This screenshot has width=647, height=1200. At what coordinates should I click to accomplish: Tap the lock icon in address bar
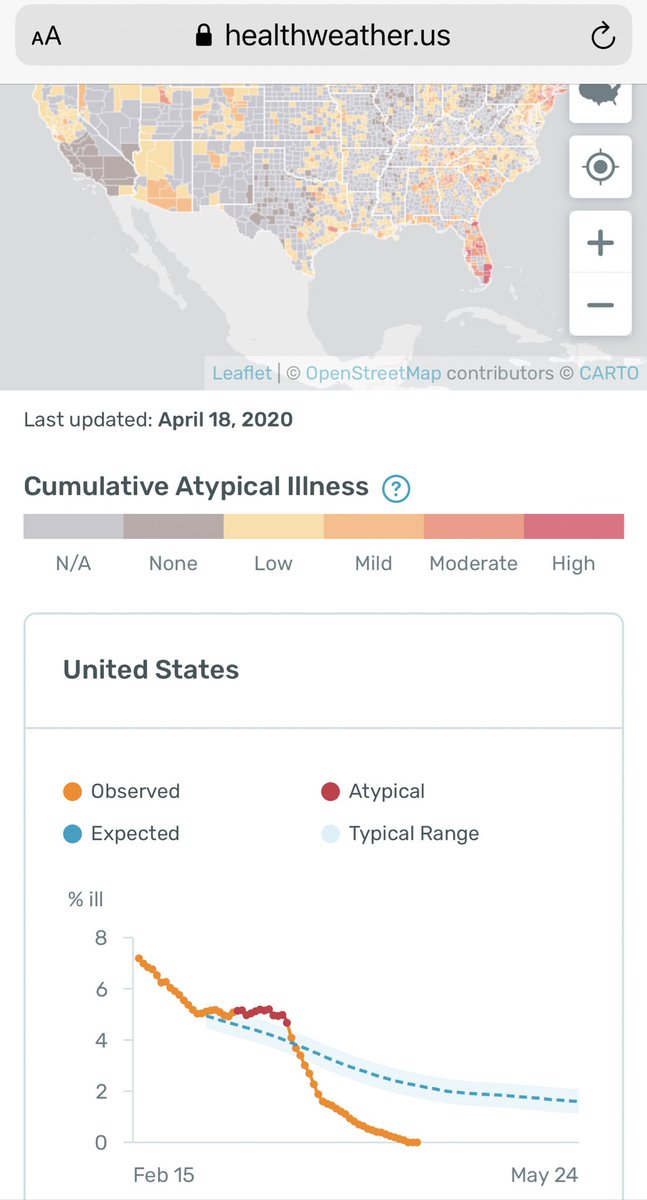204,37
